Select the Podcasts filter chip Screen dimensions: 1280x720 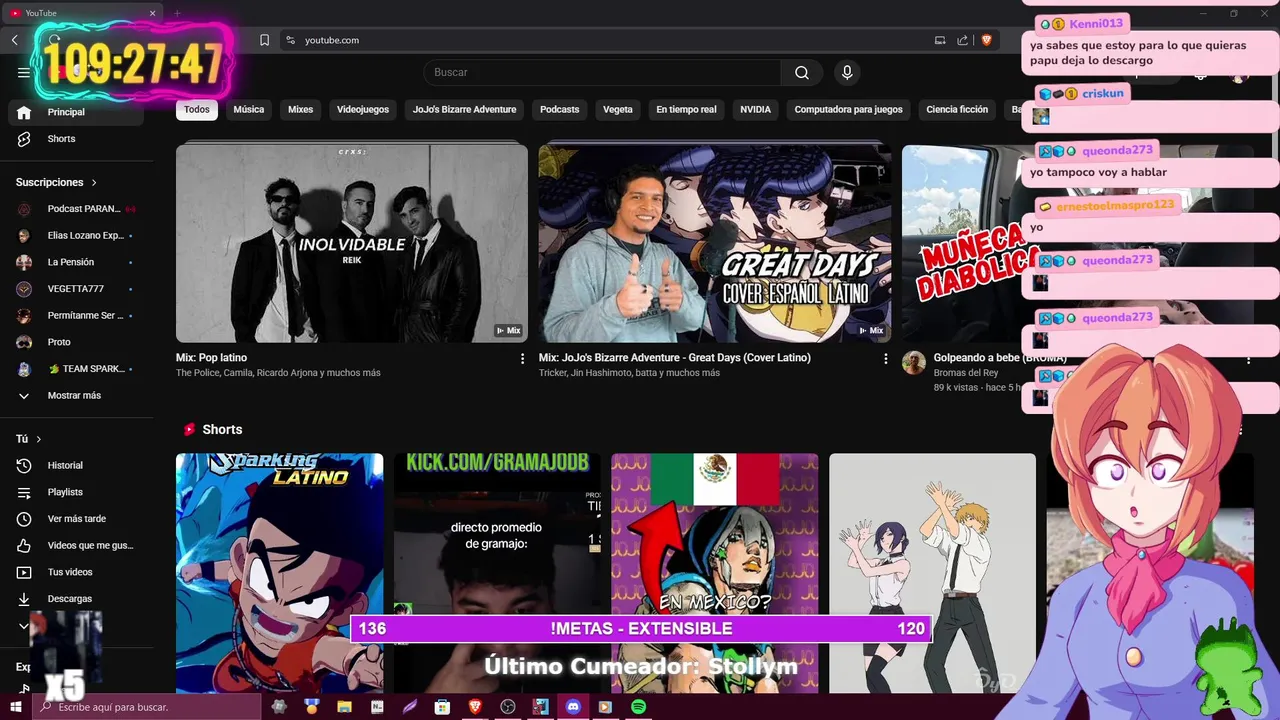[x=560, y=110]
